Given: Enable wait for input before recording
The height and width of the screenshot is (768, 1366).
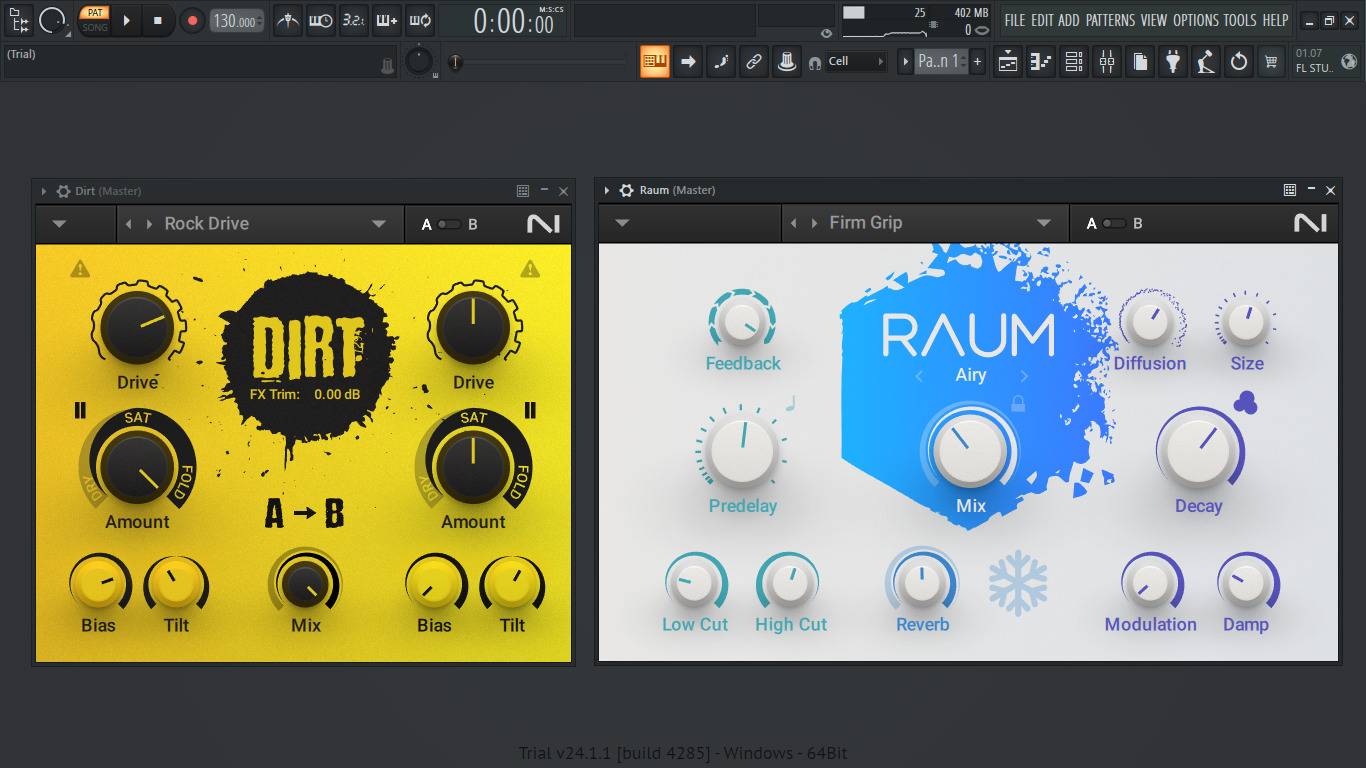Looking at the screenshot, I should 320,20.
